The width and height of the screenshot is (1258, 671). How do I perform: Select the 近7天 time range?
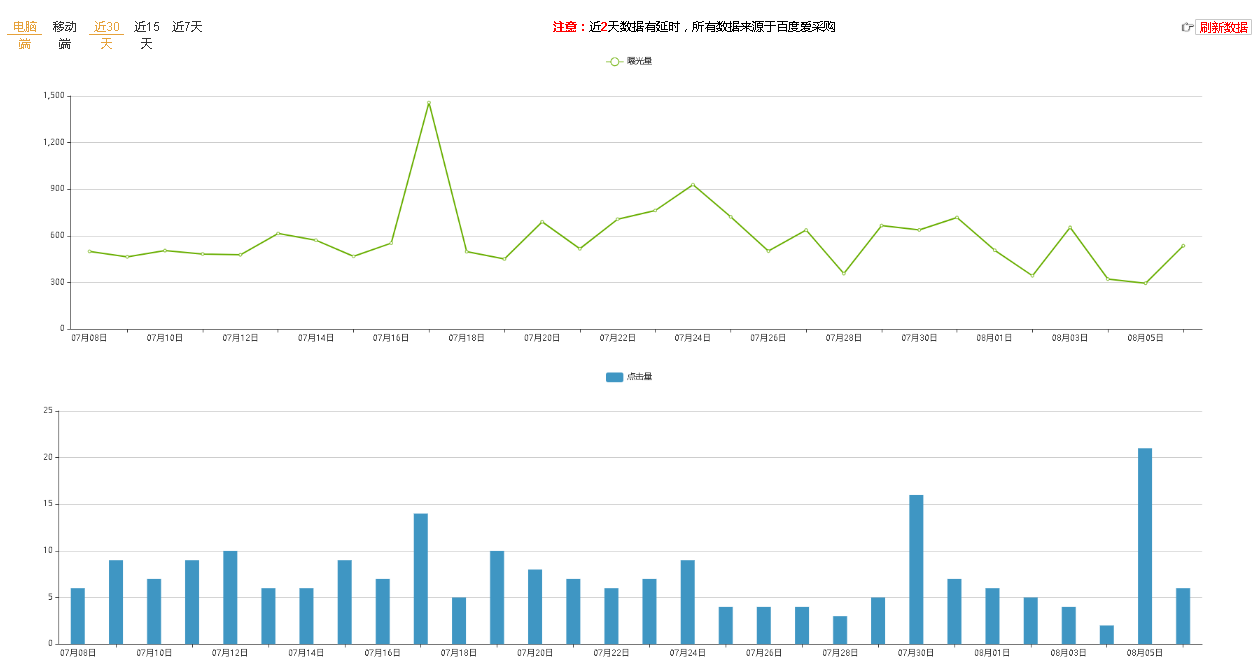[x=187, y=27]
